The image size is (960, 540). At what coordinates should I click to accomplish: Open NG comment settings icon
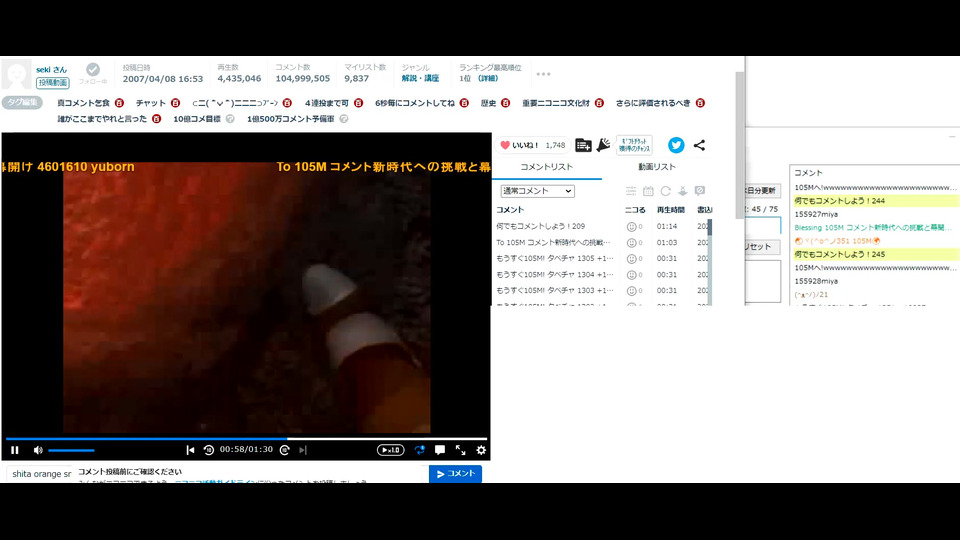pos(700,191)
